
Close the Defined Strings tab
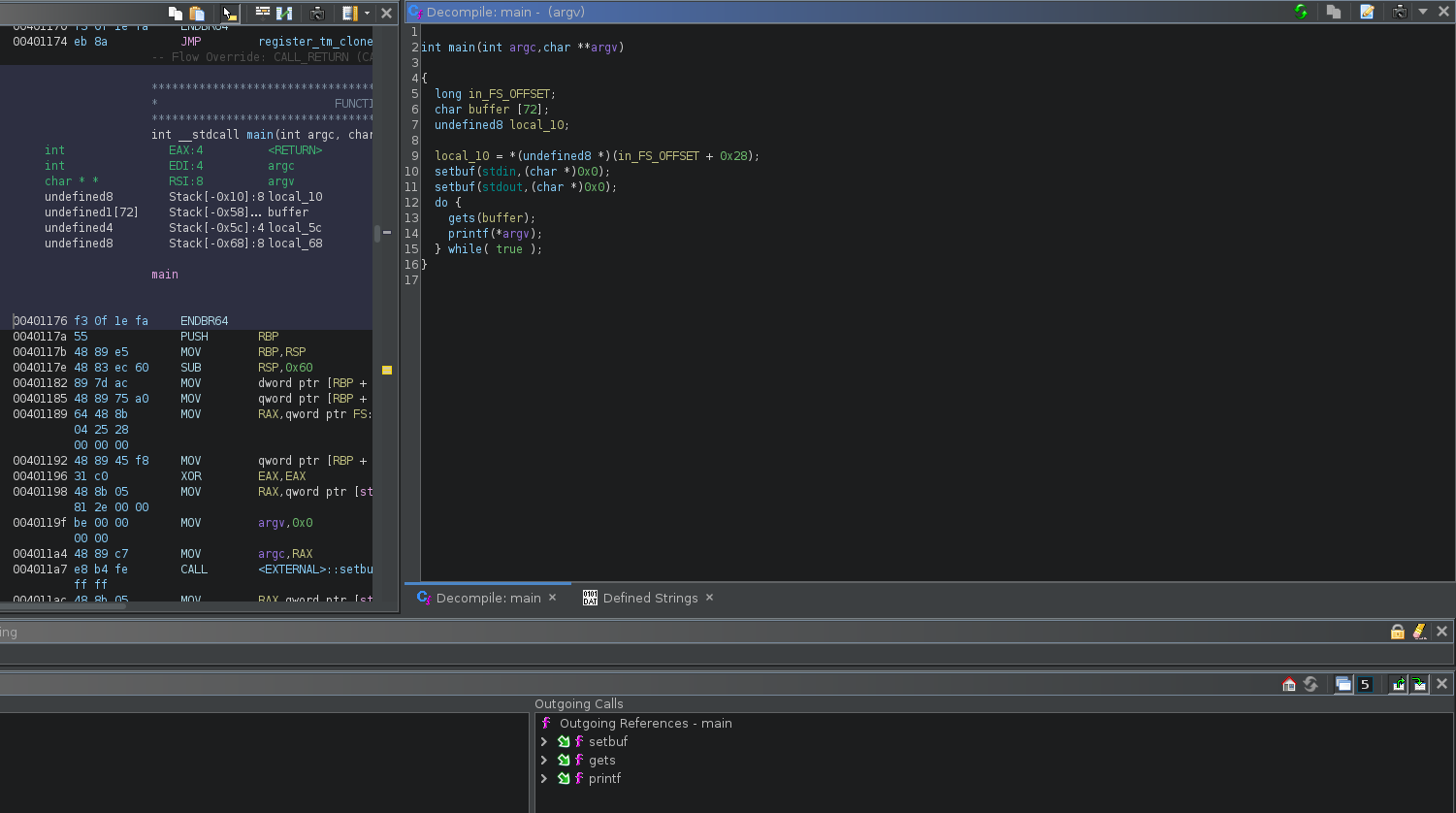click(x=709, y=598)
